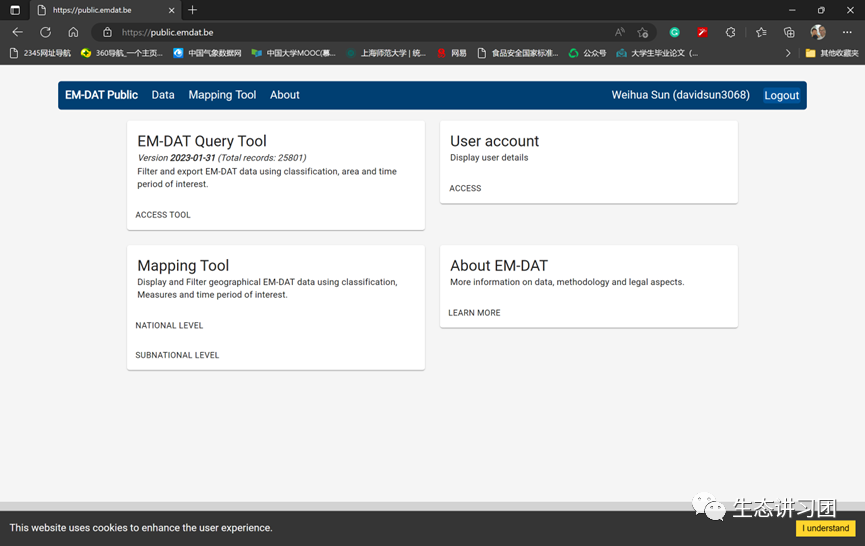Go back using the browser back arrow
Screen dimensions: 865x546
coord(18,32)
